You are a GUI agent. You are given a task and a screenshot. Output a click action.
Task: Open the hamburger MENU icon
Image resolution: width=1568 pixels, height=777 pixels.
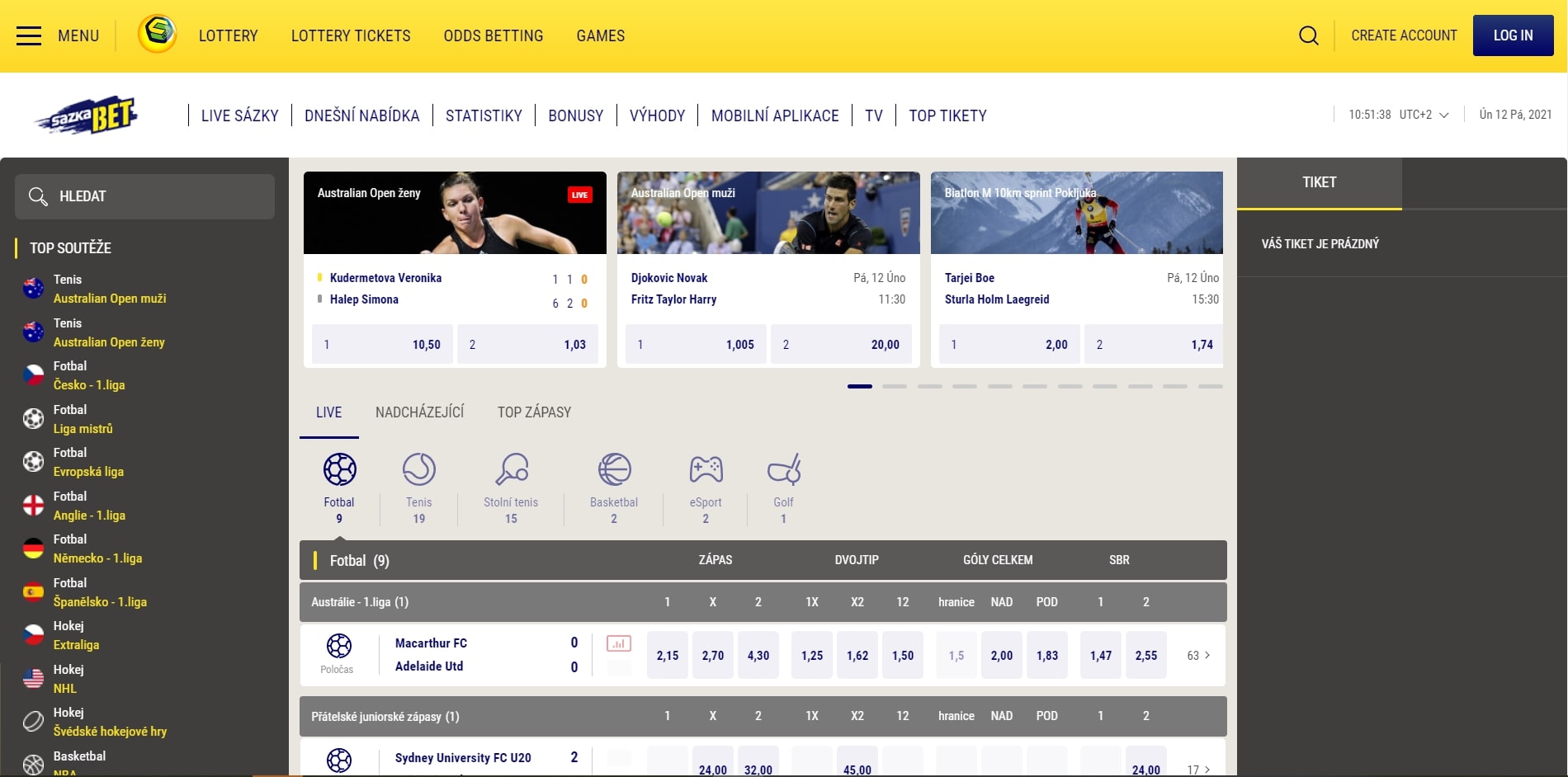pyautogui.click(x=29, y=35)
